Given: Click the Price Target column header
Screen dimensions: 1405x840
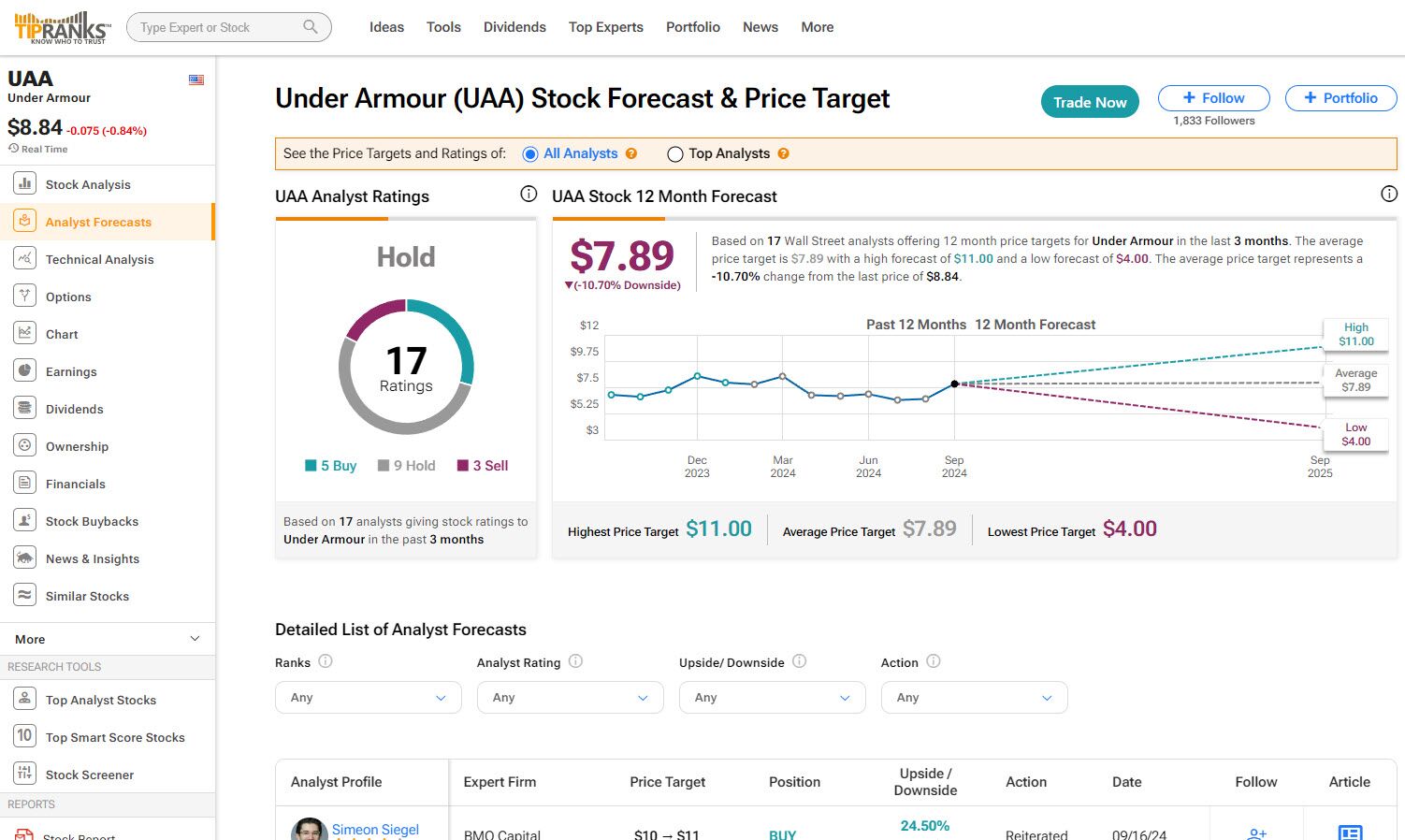Looking at the screenshot, I should coord(668,782).
